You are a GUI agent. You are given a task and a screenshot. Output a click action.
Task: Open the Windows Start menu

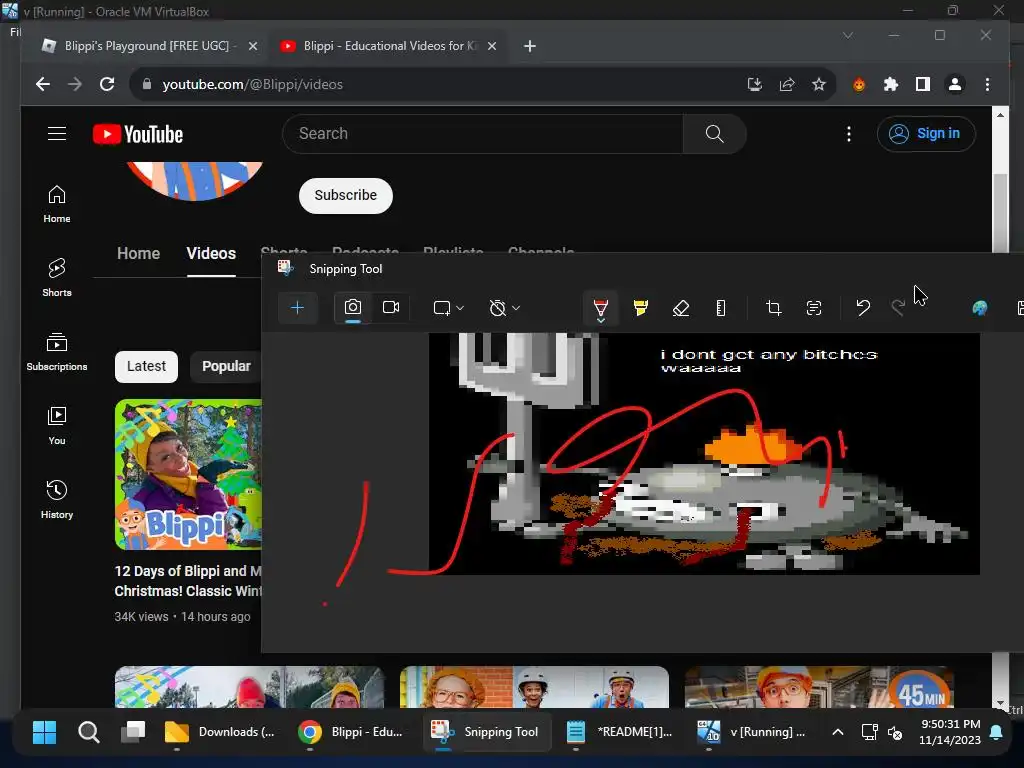[44, 732]
